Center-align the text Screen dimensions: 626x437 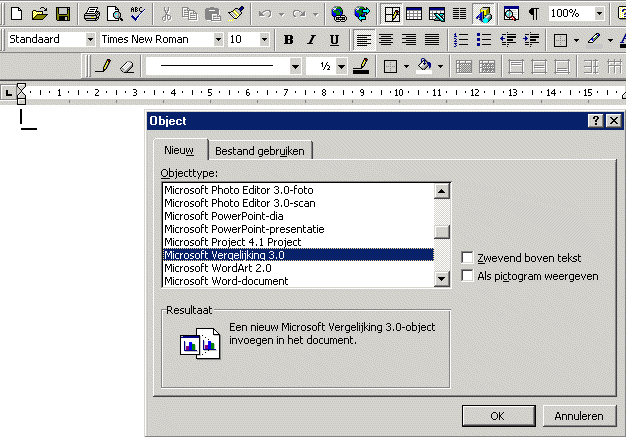(x=386, y=40)
